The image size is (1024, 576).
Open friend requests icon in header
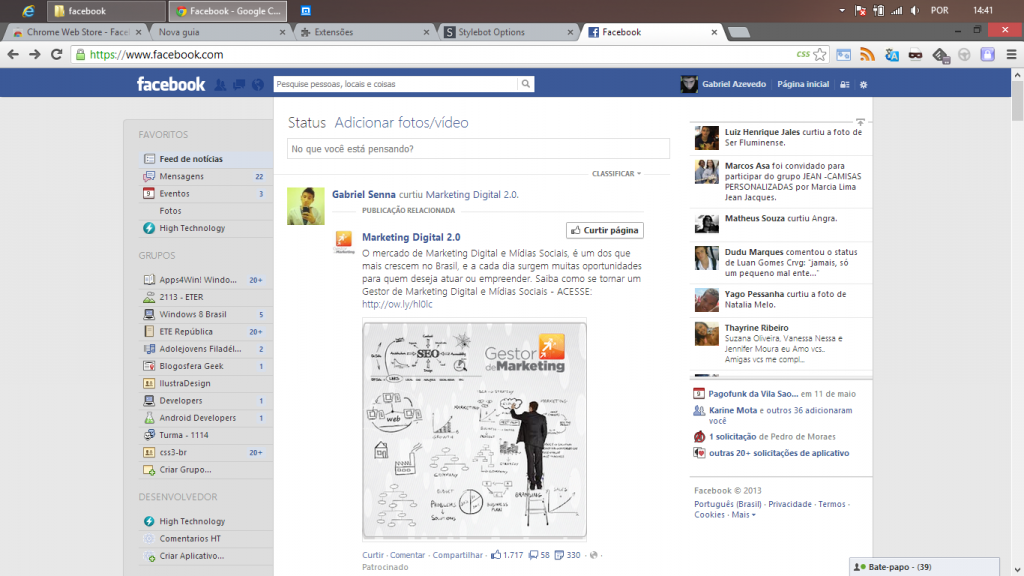pos(221,84)
